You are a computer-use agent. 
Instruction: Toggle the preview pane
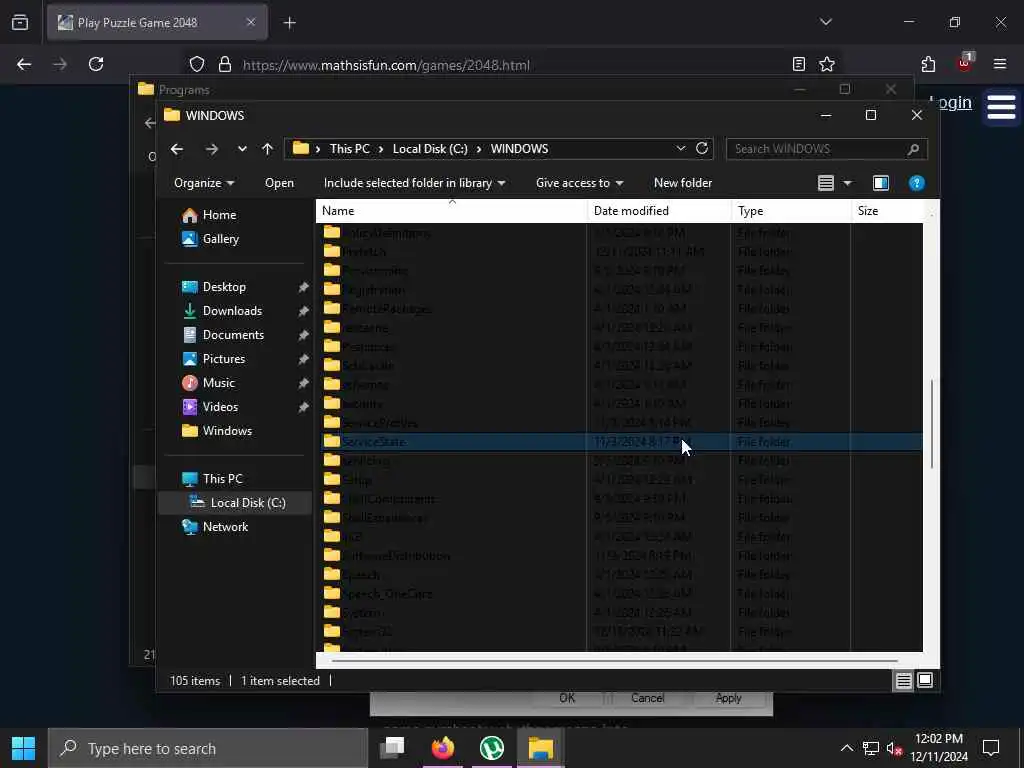[x=880, y=183]
